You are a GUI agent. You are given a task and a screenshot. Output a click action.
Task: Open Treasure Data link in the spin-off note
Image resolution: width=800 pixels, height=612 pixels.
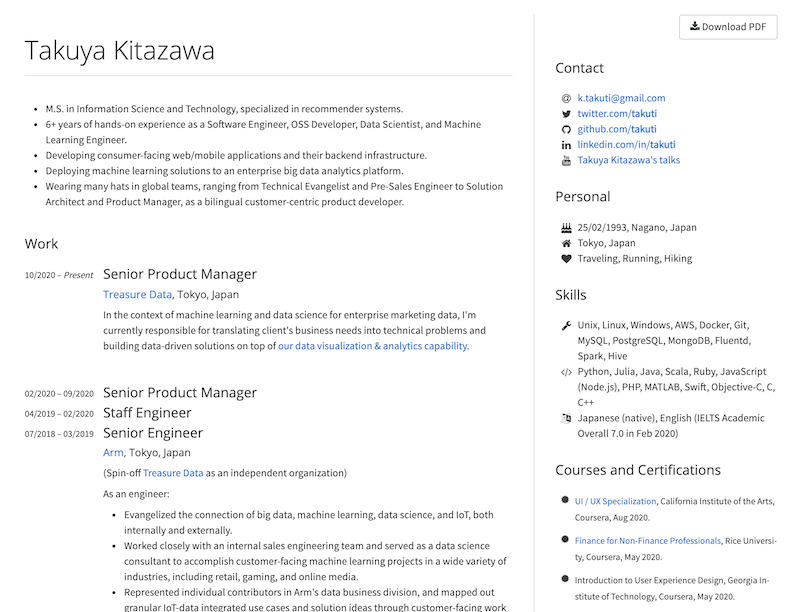coord(173,473)
